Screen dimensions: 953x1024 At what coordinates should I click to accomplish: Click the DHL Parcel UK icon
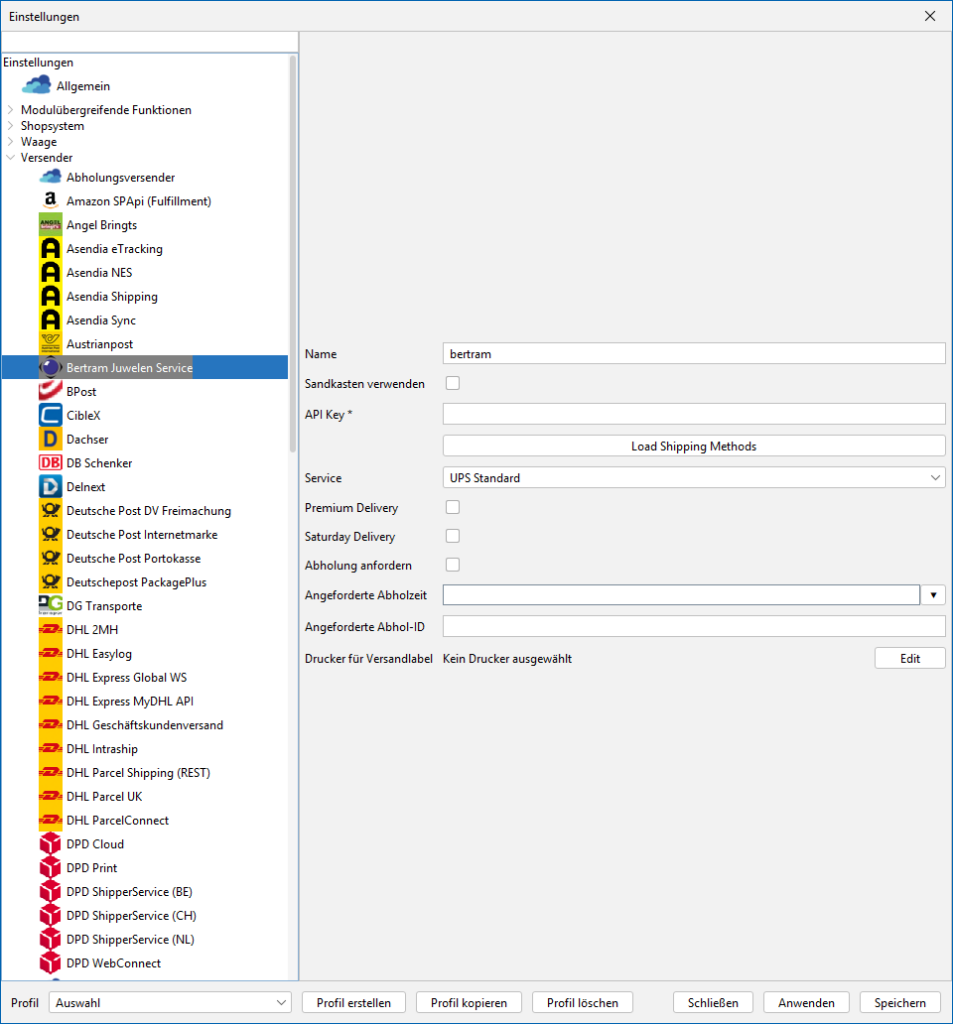point(50,797)
